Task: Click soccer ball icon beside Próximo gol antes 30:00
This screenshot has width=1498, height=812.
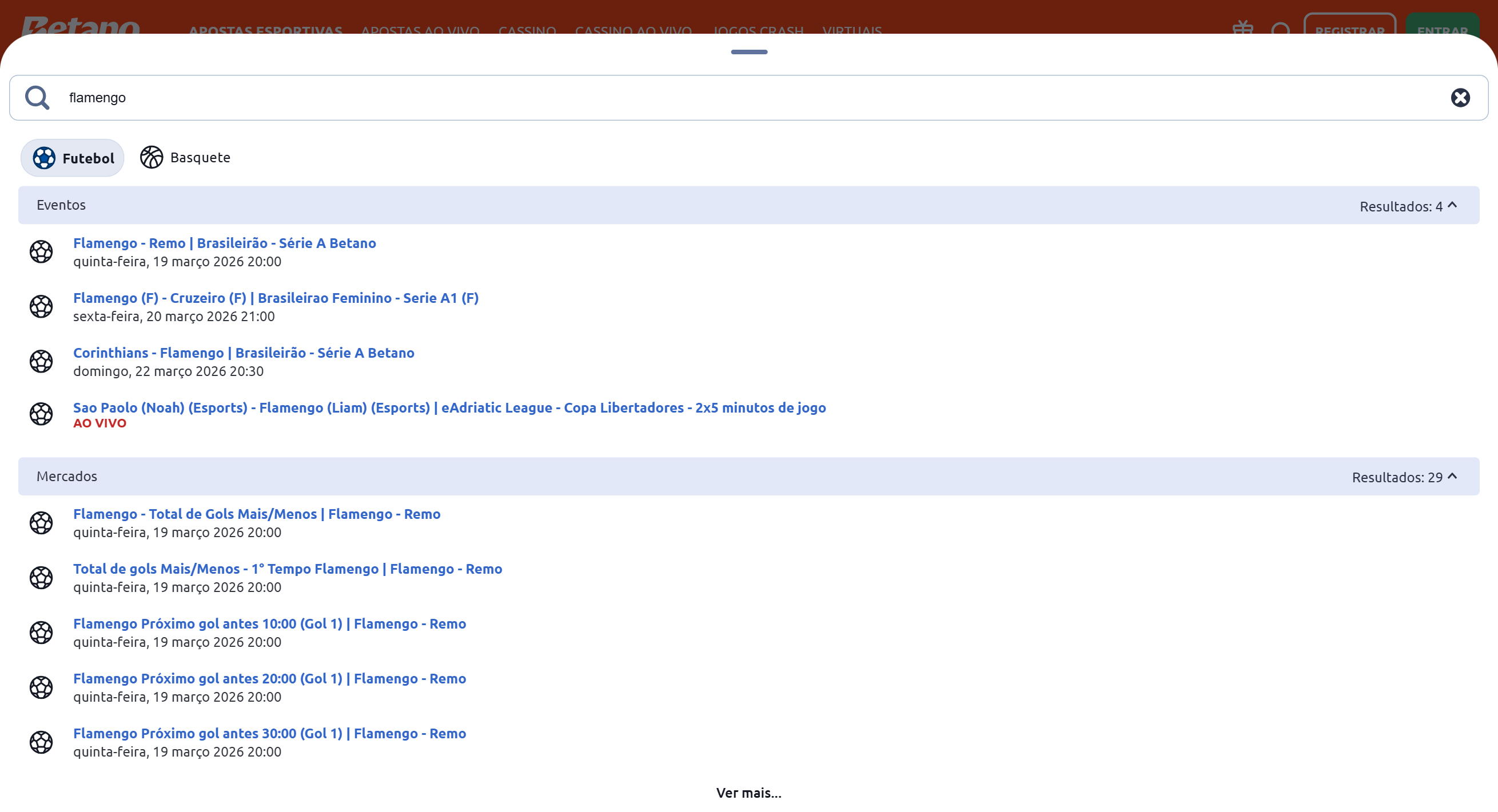Action: [41, 742]
